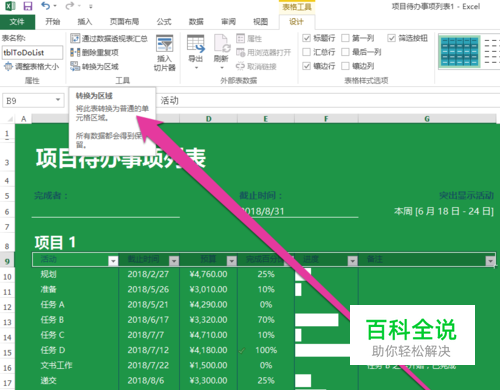
Task: Click budget cell ¥4,760.00
Action: 208,274
